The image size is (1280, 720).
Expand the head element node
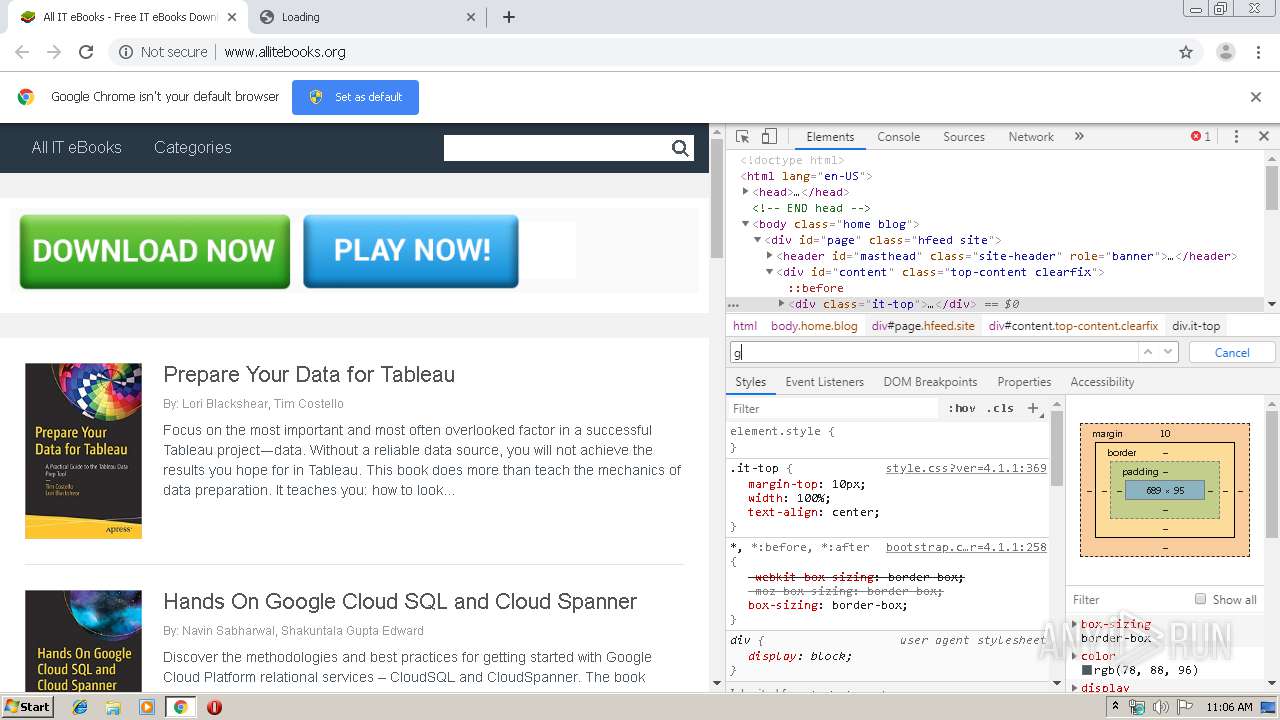point(746,192)
